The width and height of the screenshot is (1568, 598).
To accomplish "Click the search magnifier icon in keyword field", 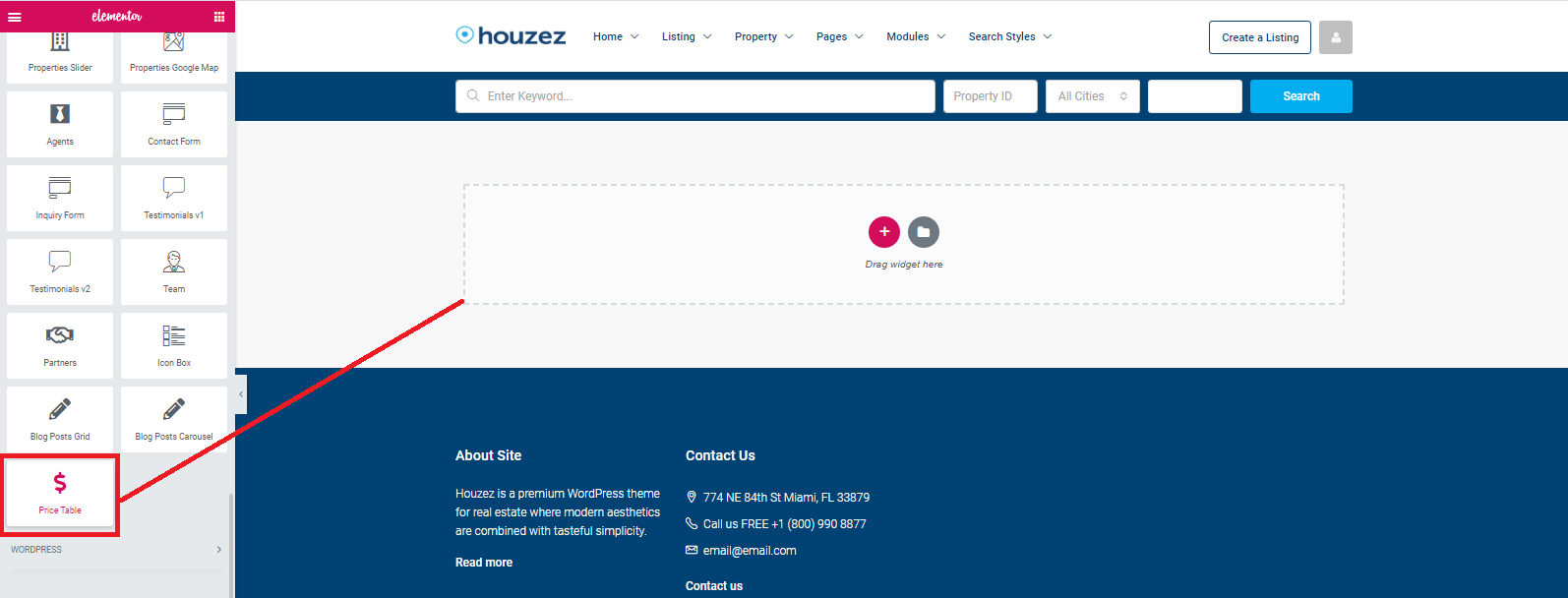I will click(473, 95).
